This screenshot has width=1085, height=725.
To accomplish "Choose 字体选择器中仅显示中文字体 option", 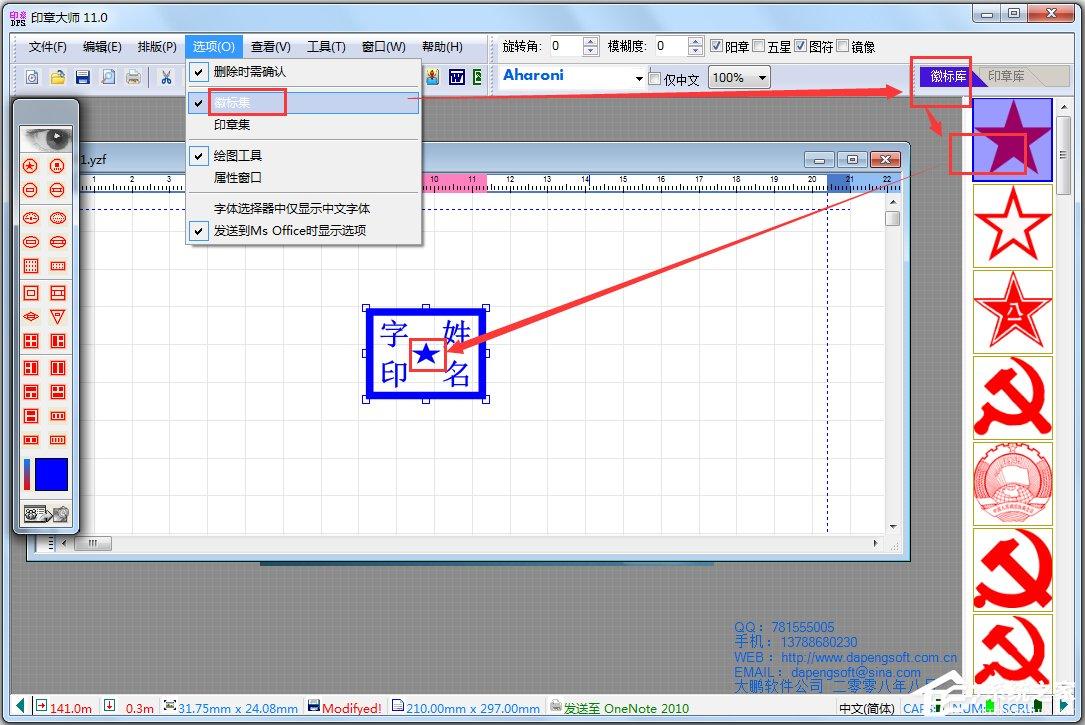I will pyautogui.click(x=304, y=208).
